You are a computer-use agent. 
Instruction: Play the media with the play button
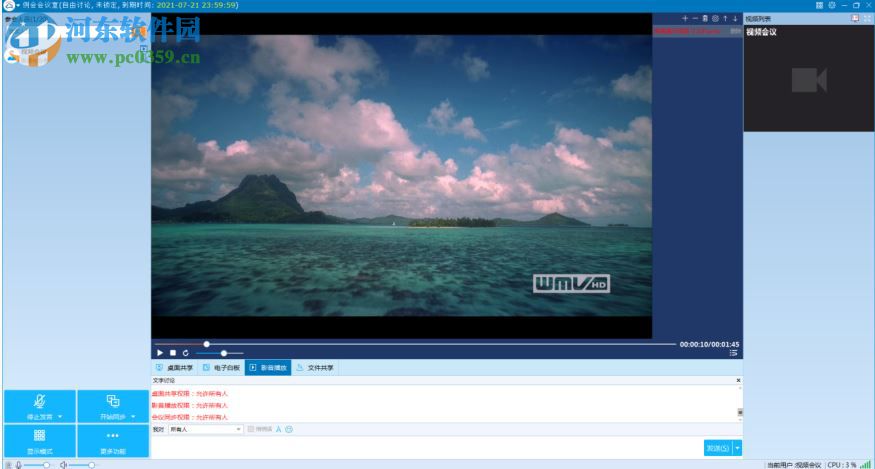[x=160, y=353]
